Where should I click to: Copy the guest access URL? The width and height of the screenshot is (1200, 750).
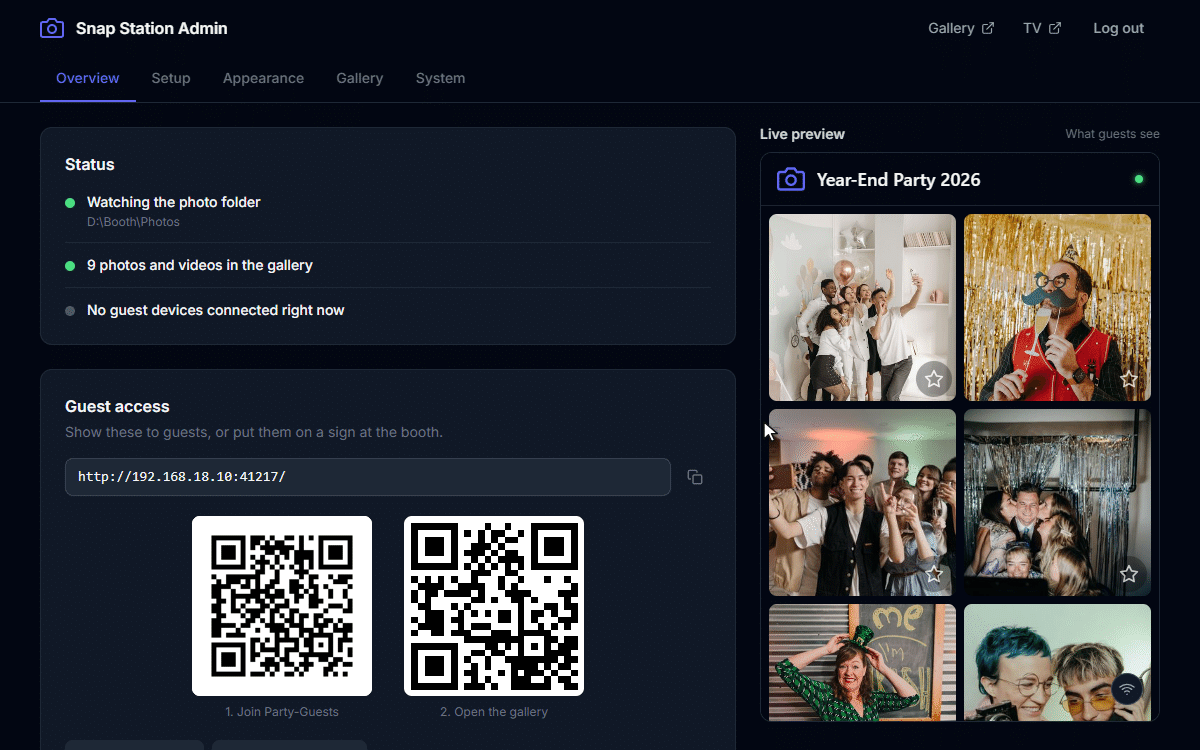point(695,477)
